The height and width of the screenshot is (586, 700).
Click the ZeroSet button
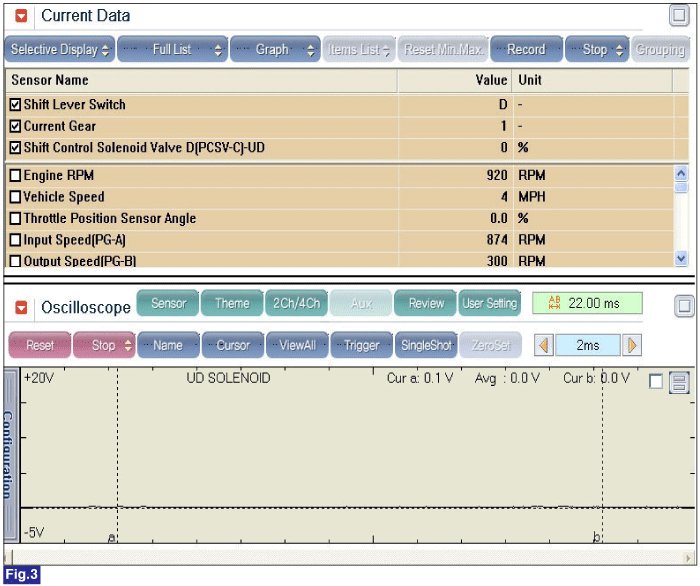click(491, 345)
